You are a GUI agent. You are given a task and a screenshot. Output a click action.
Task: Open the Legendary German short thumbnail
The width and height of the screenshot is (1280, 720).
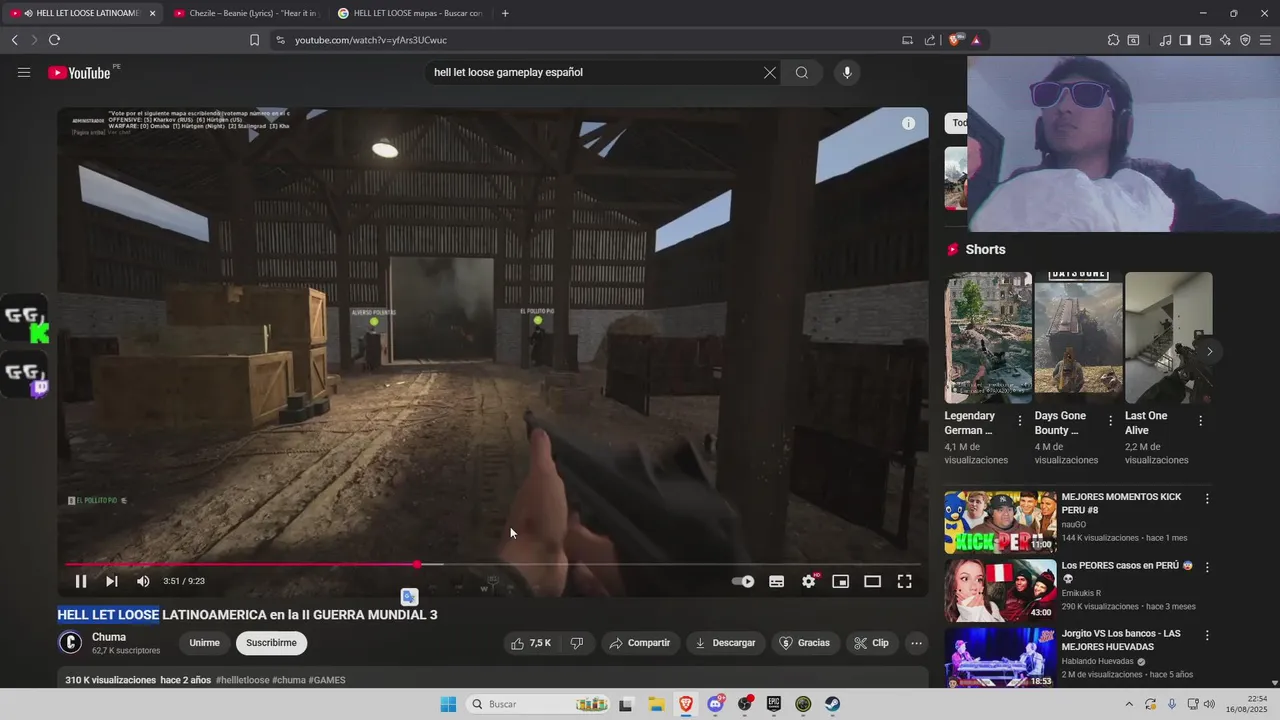pos(988,338)
